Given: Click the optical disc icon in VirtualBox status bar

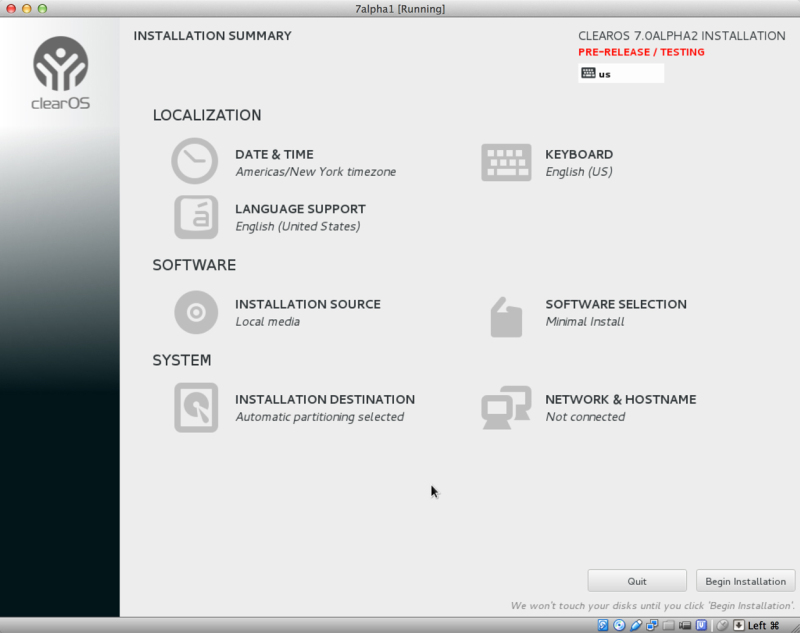Looking at the screenshot, I should tap(619, 625).
